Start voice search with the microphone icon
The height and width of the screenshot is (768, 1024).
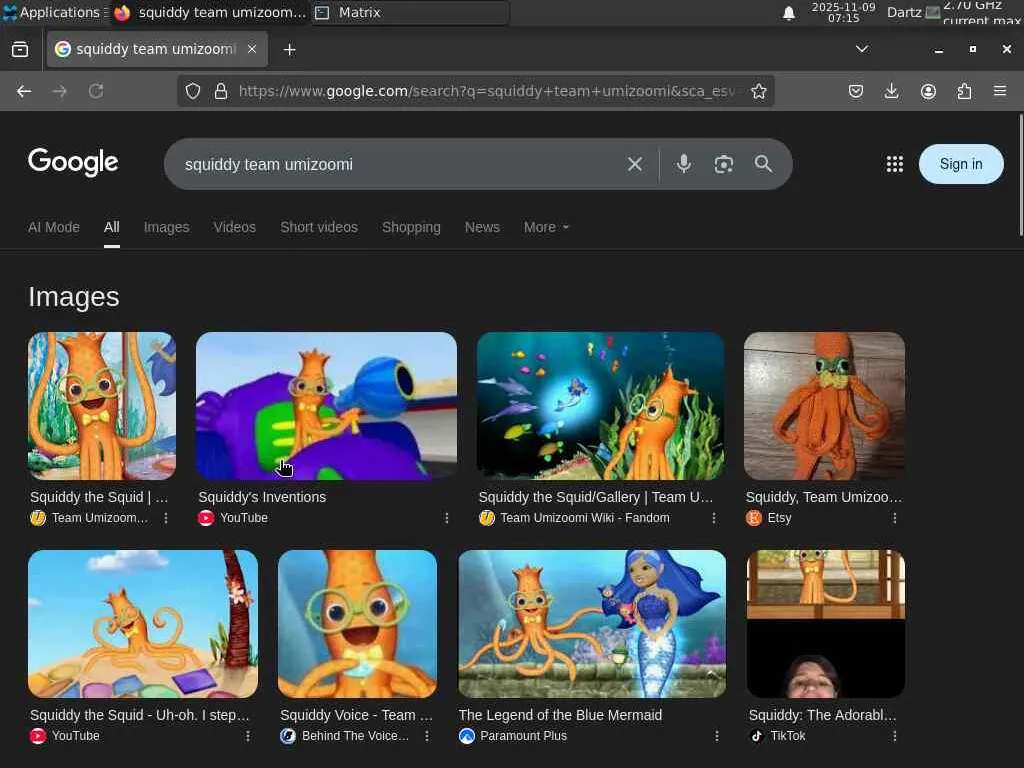tap(684, 164)
